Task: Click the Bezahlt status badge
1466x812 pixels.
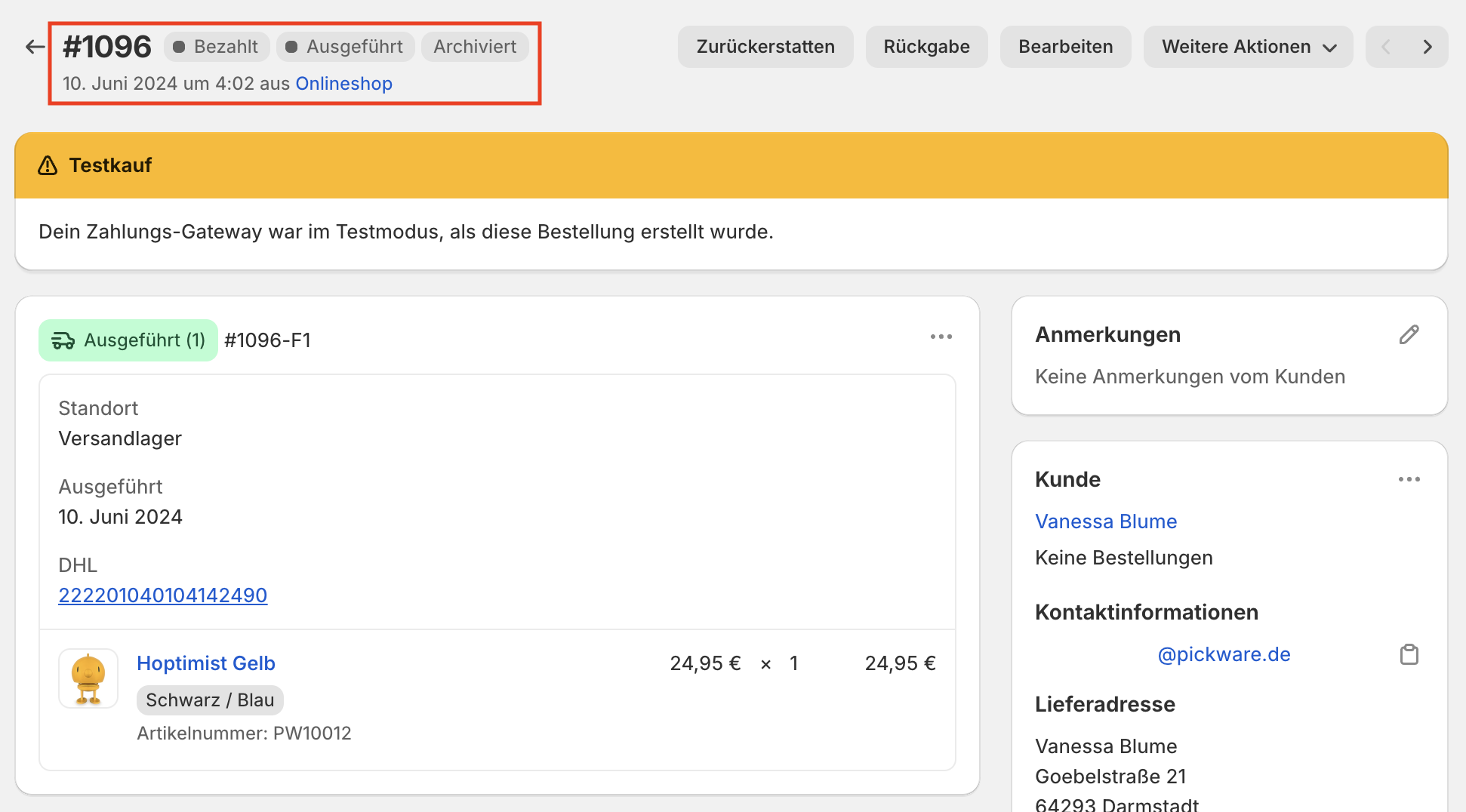Action: (x=216, y=46)
